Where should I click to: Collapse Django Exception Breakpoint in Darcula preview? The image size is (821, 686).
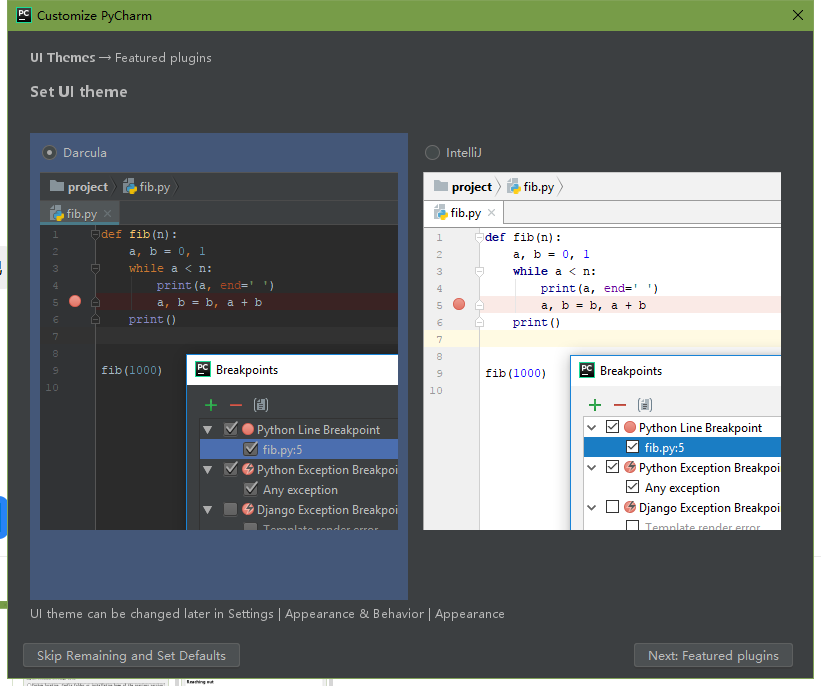pos(208,510)
